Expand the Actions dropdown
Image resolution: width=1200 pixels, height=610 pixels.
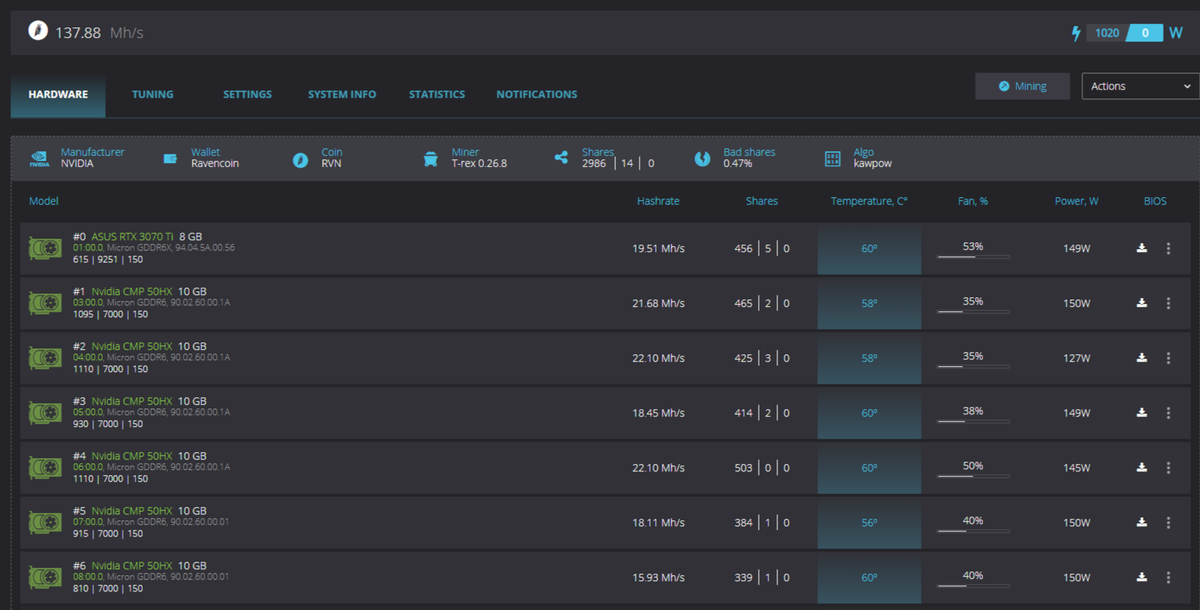click(x=1140, y=86)
